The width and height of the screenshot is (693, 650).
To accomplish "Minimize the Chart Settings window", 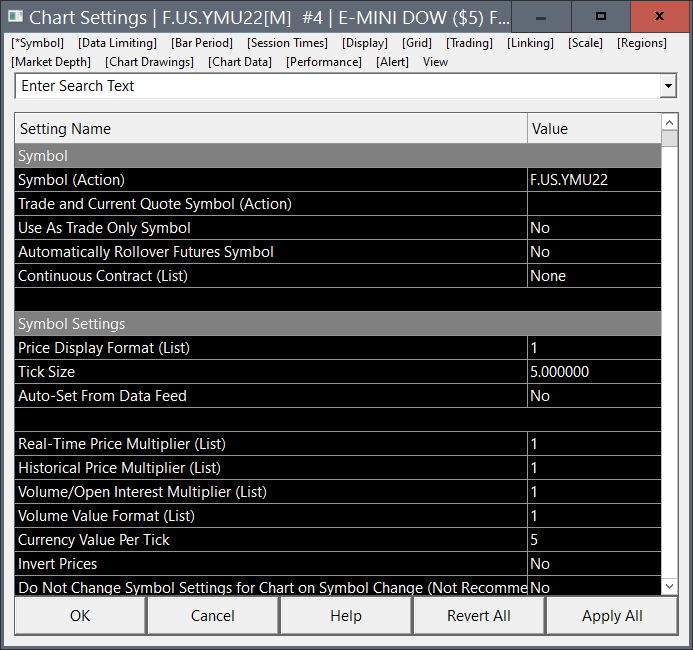I will click(x=541, y=17).
